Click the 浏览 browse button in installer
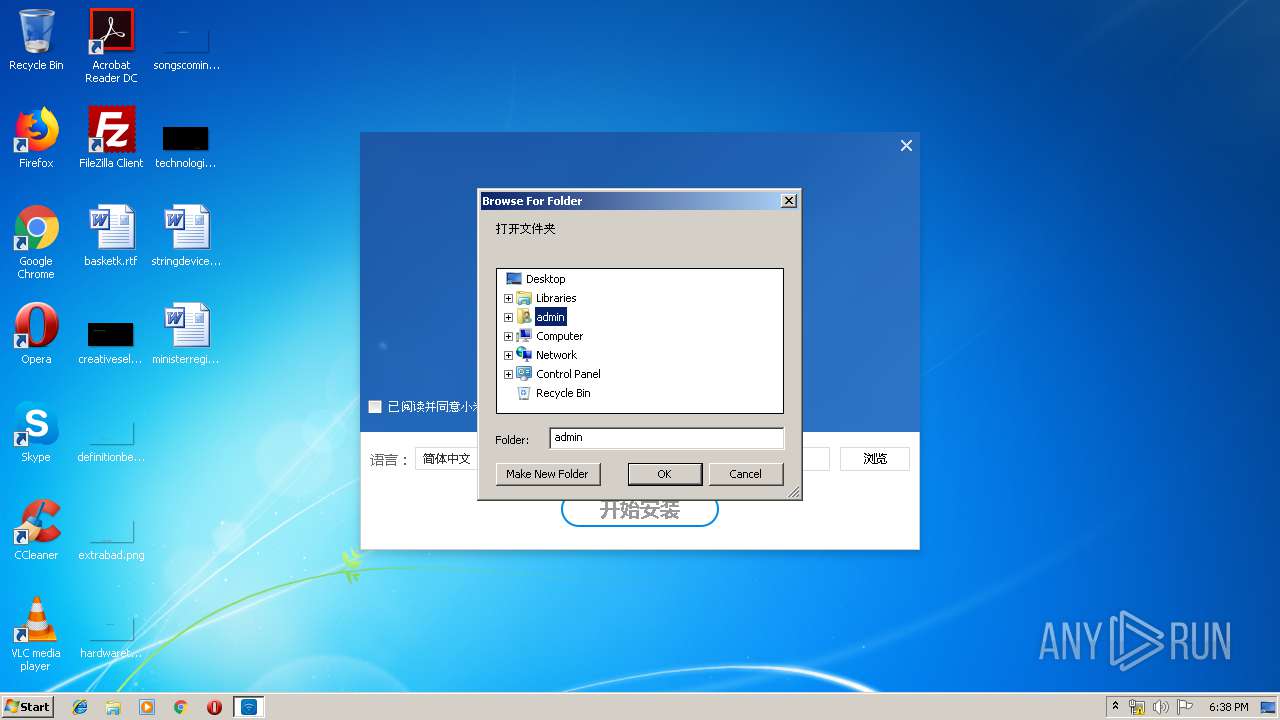 click(875, 459)
